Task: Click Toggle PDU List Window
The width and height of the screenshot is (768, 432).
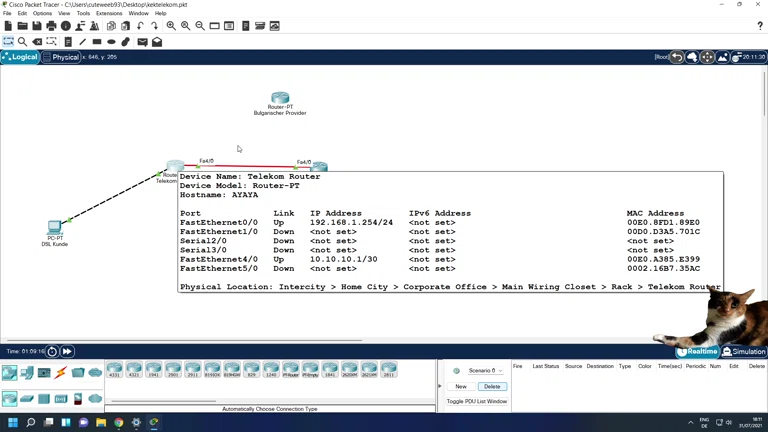Action: [x=476, y=401]
